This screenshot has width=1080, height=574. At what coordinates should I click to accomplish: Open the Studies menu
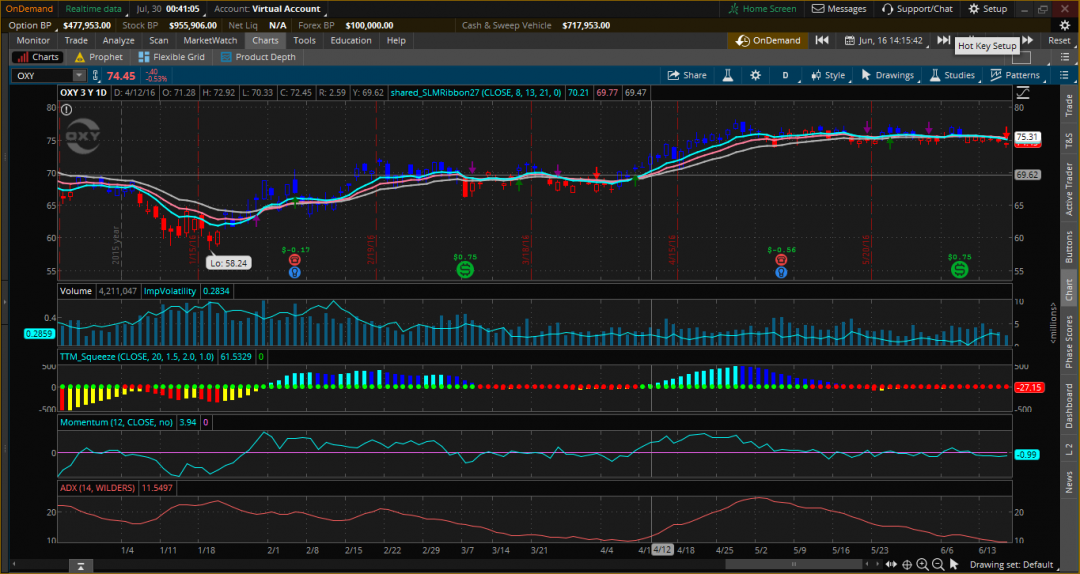point(952,75)
